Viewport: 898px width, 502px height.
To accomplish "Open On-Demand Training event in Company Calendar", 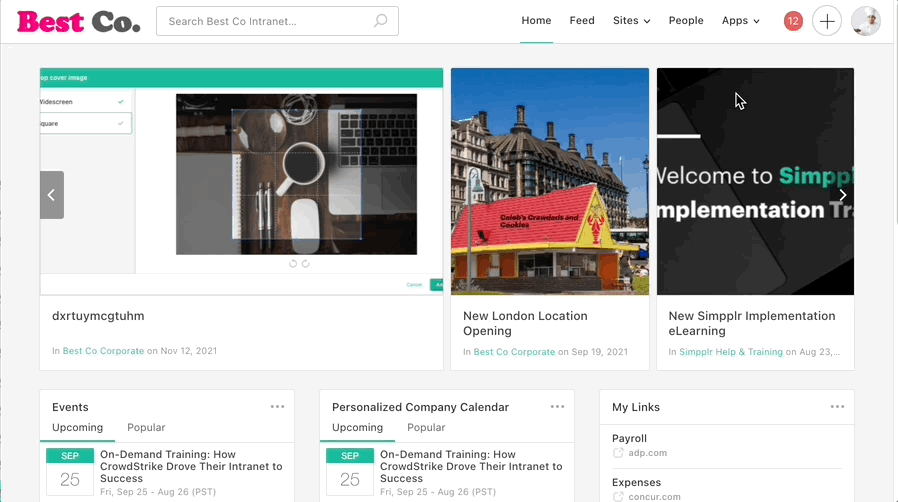I will point(471,467).
